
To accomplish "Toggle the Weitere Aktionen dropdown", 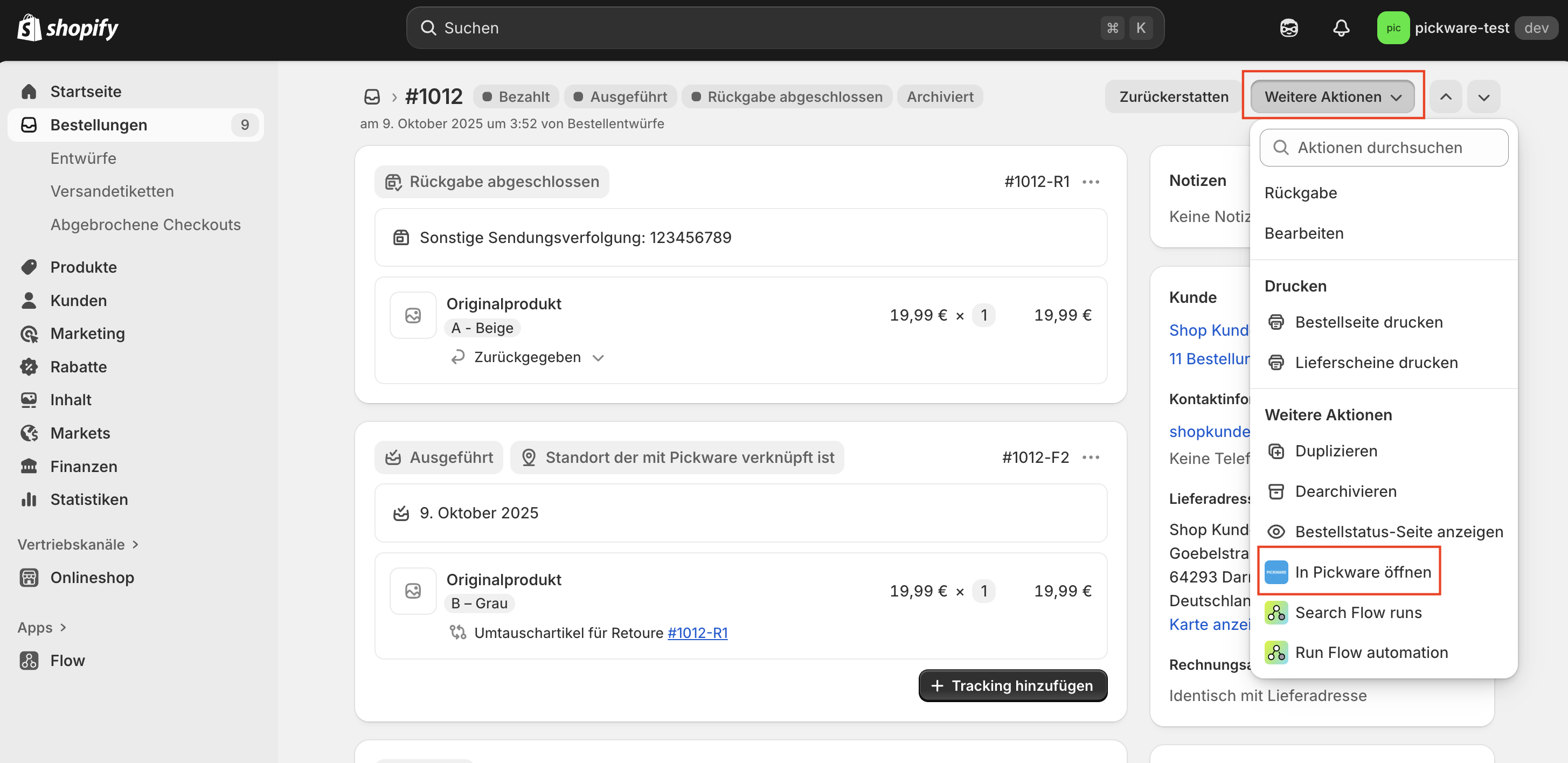I will pyautogui.click(x=1333, y=97).
